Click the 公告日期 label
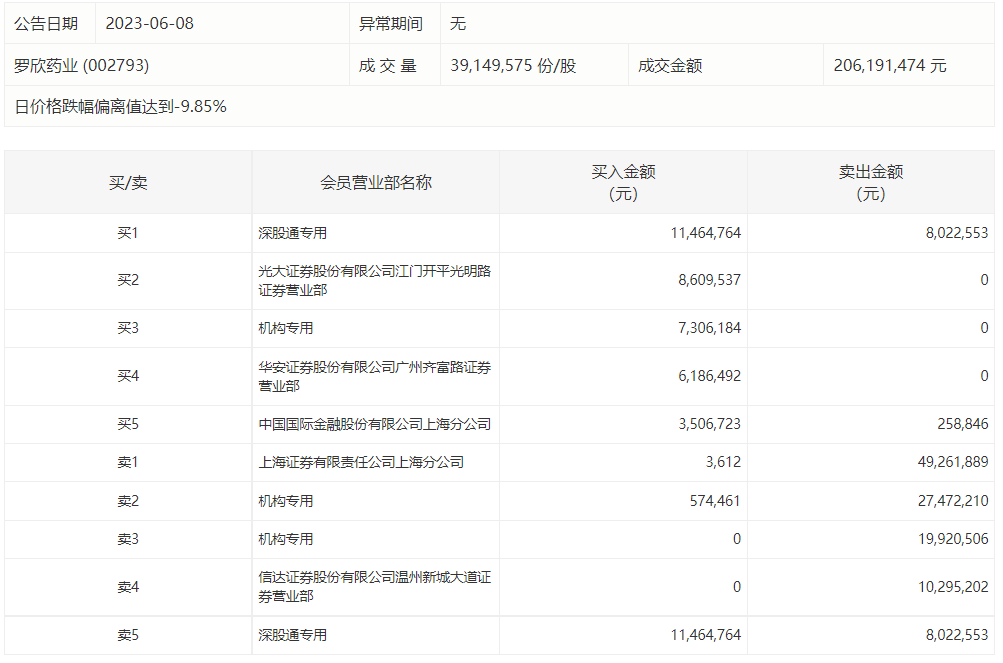The image size is (1003, 663). click(x=46, y=24)
